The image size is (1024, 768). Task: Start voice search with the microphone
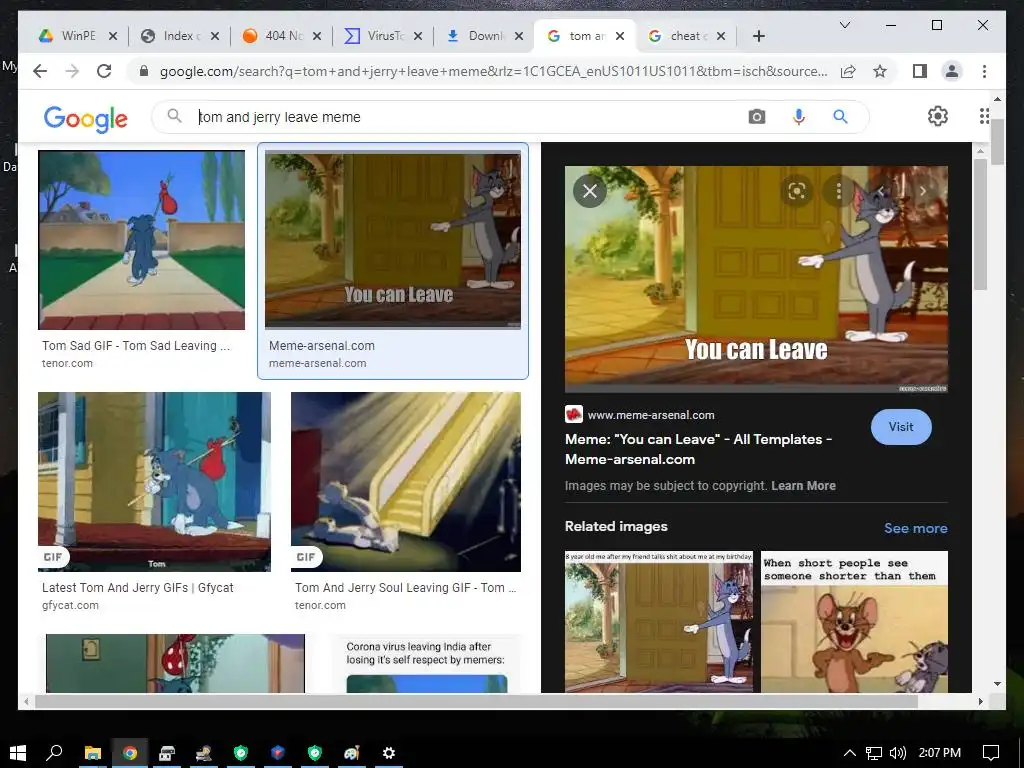pyautogui.click(x=799, y=117)
